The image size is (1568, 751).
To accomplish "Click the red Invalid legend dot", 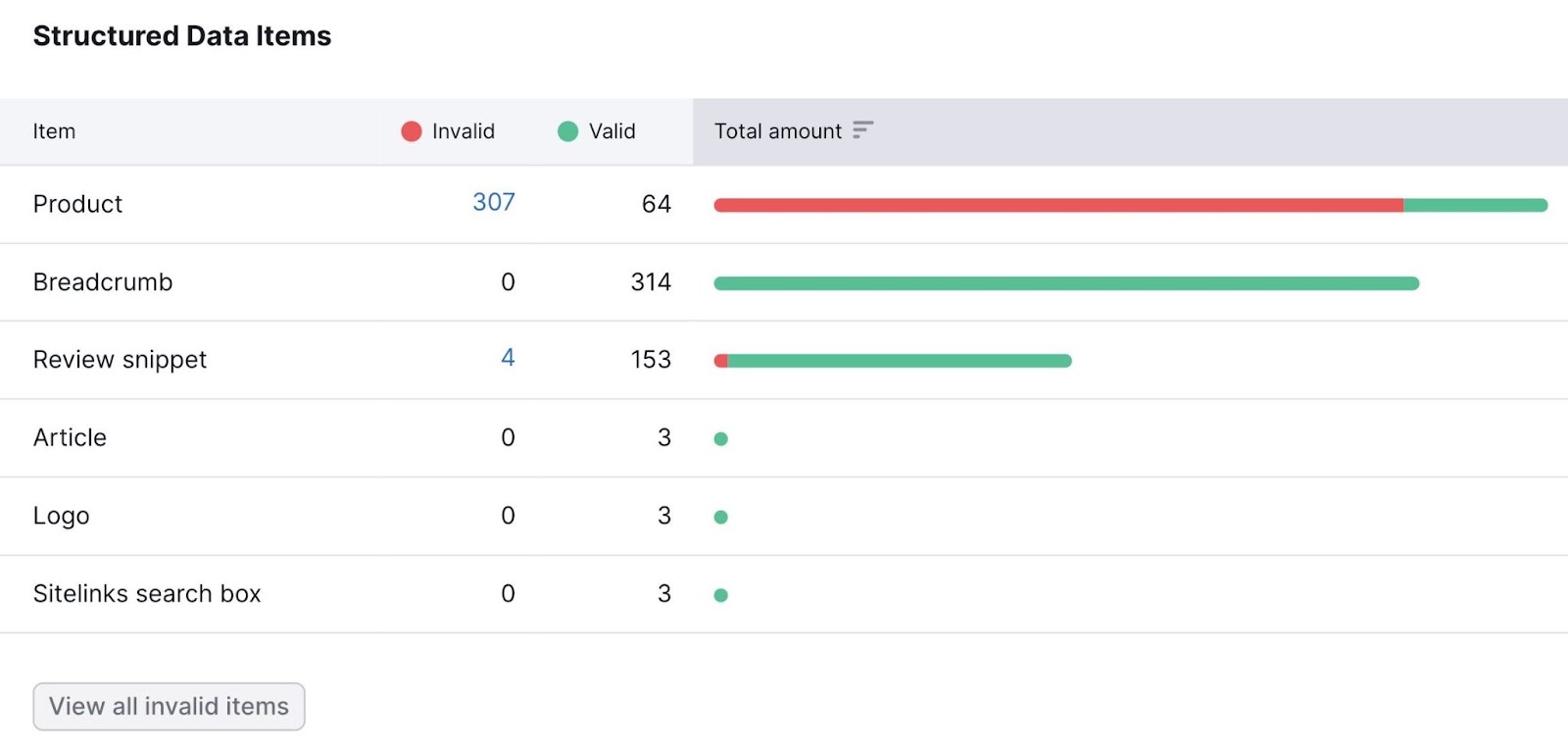I will [x=412, y=131].
